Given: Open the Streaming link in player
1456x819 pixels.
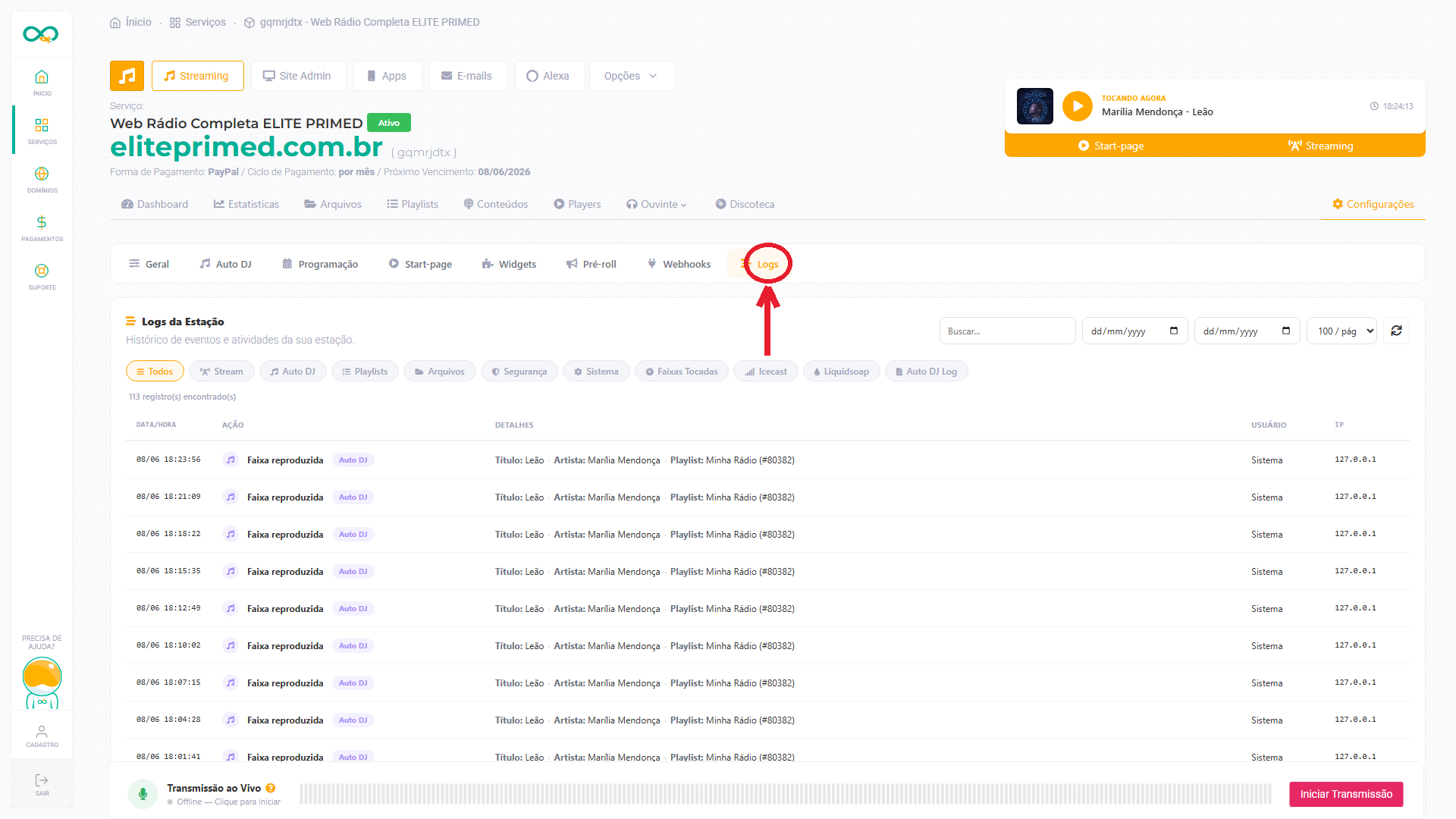Looking at the screenshot, I should point(1320,146).
